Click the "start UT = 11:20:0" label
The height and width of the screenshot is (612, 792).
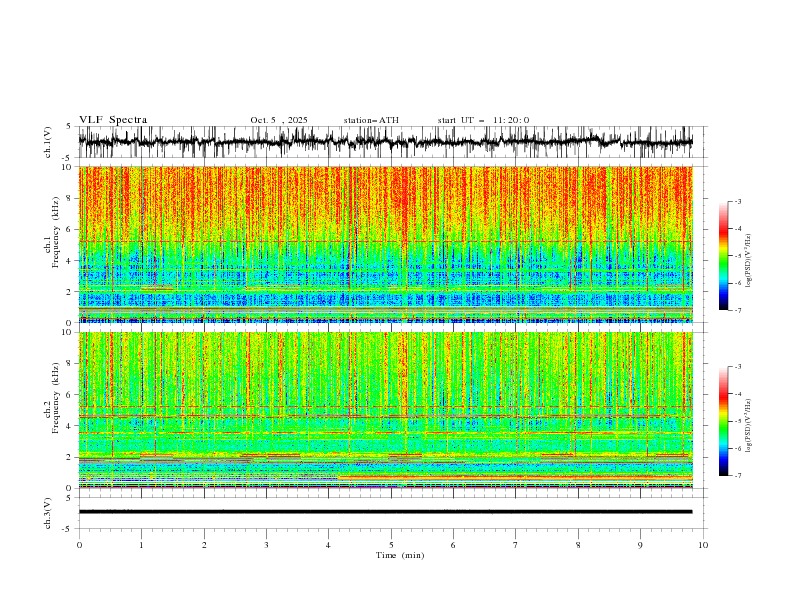pos(483,120)
